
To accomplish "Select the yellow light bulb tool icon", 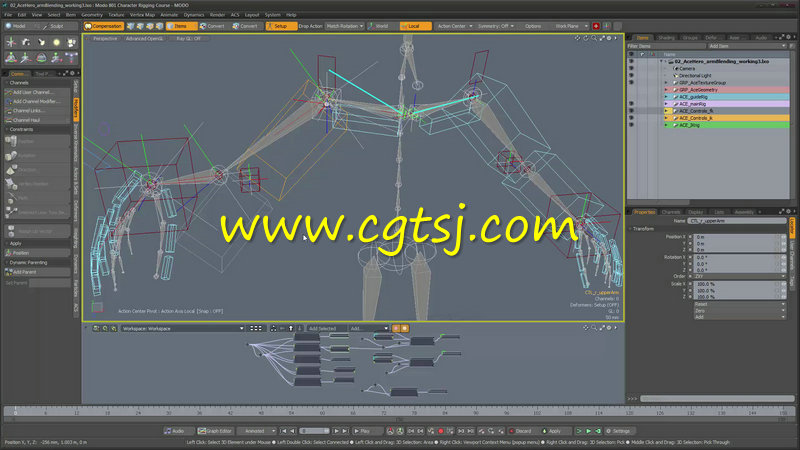I will click(57, 42).
